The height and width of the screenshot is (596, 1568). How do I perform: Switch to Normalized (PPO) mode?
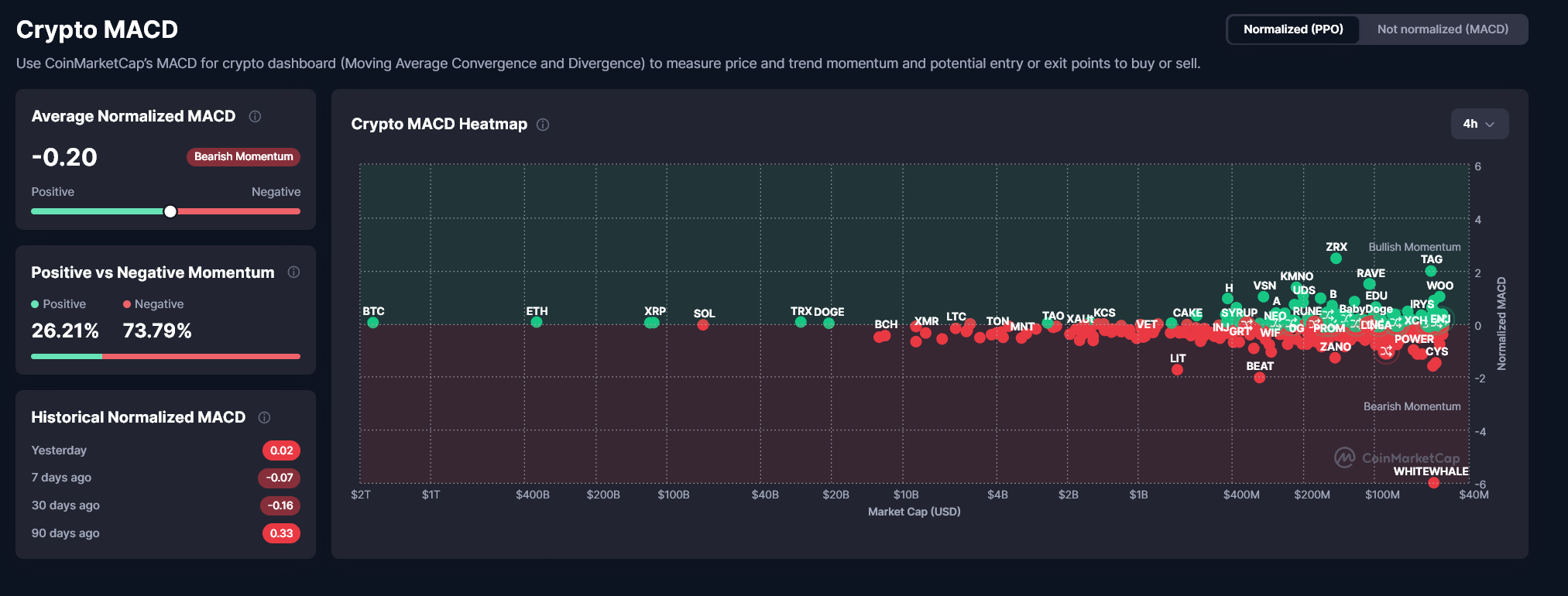coord(1292,29)
